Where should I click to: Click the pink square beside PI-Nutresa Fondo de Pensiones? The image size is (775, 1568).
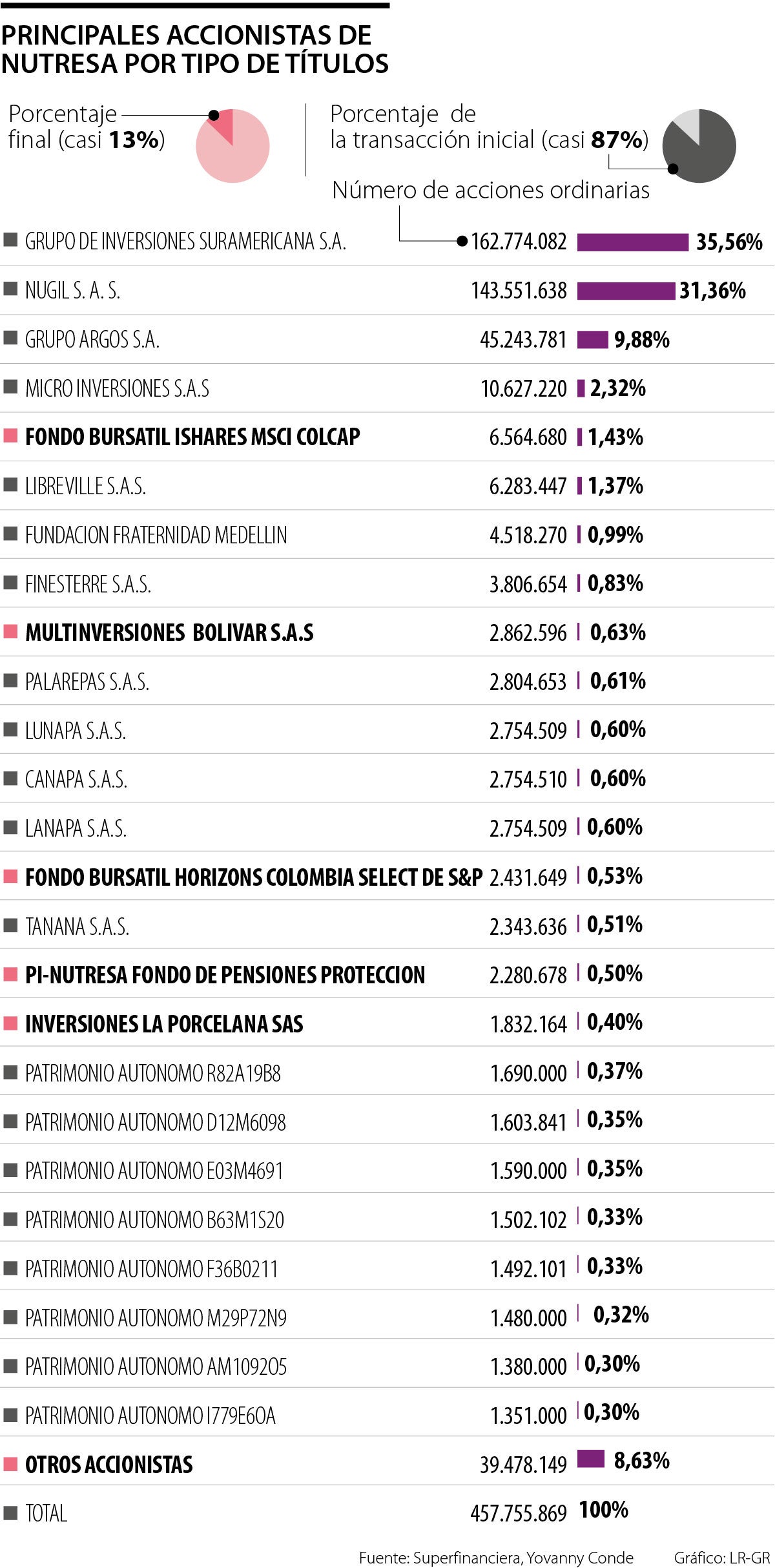10,974
